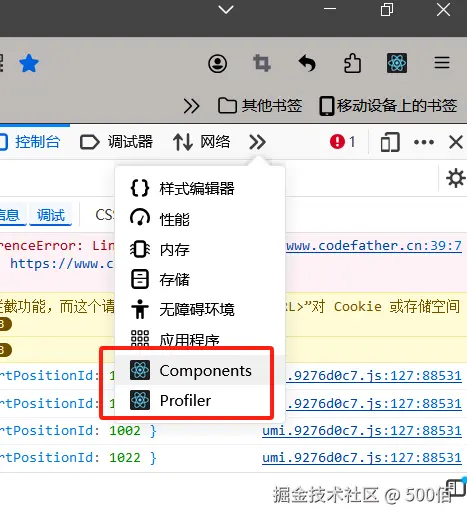Screen dimensions: 467x519
Task: Open the devtools three-dot options menu
Action: point(424,142)
